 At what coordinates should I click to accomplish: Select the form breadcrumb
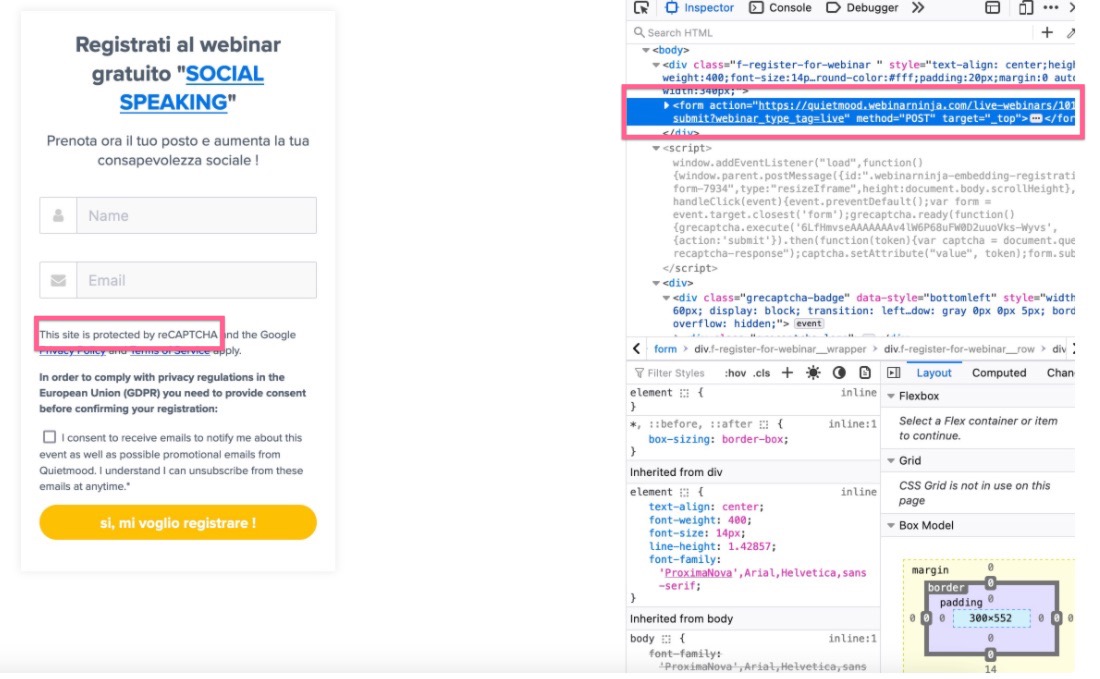tap(665, 349)
